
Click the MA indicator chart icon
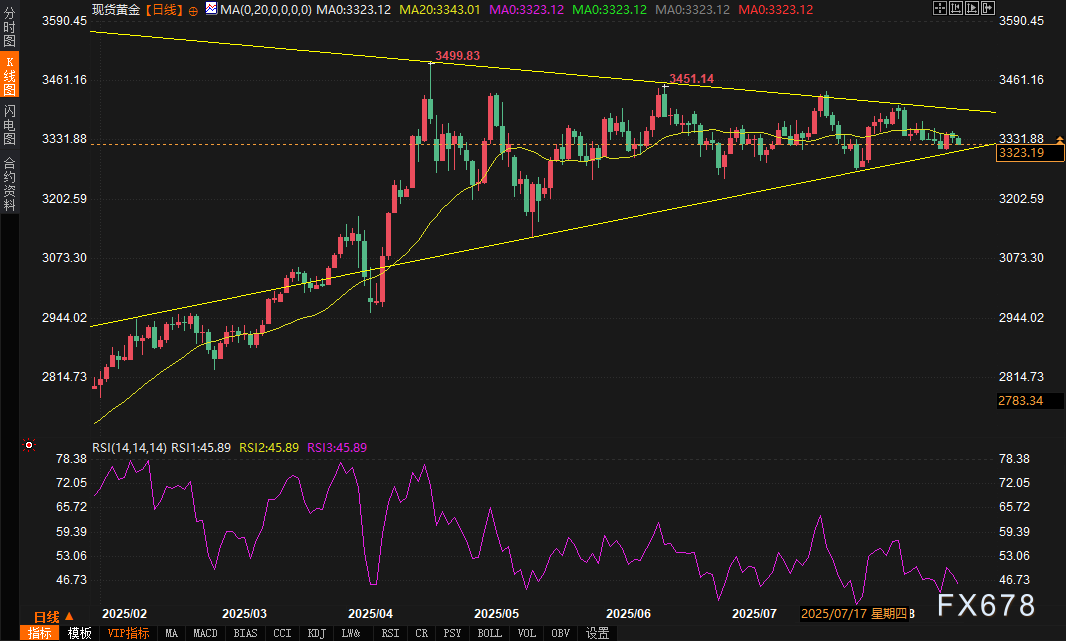click(x=210, y=9)
